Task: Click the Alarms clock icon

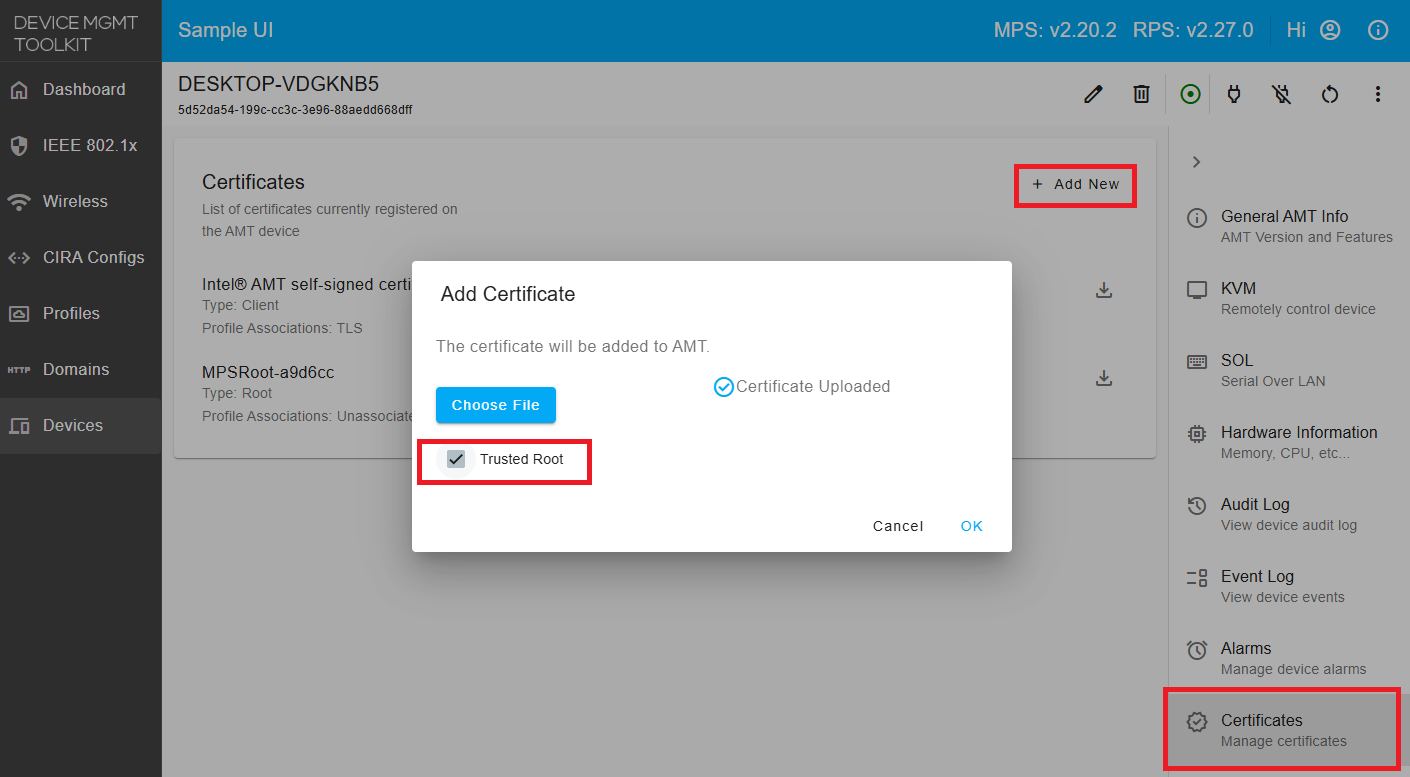Action: tap(1197, 650)
